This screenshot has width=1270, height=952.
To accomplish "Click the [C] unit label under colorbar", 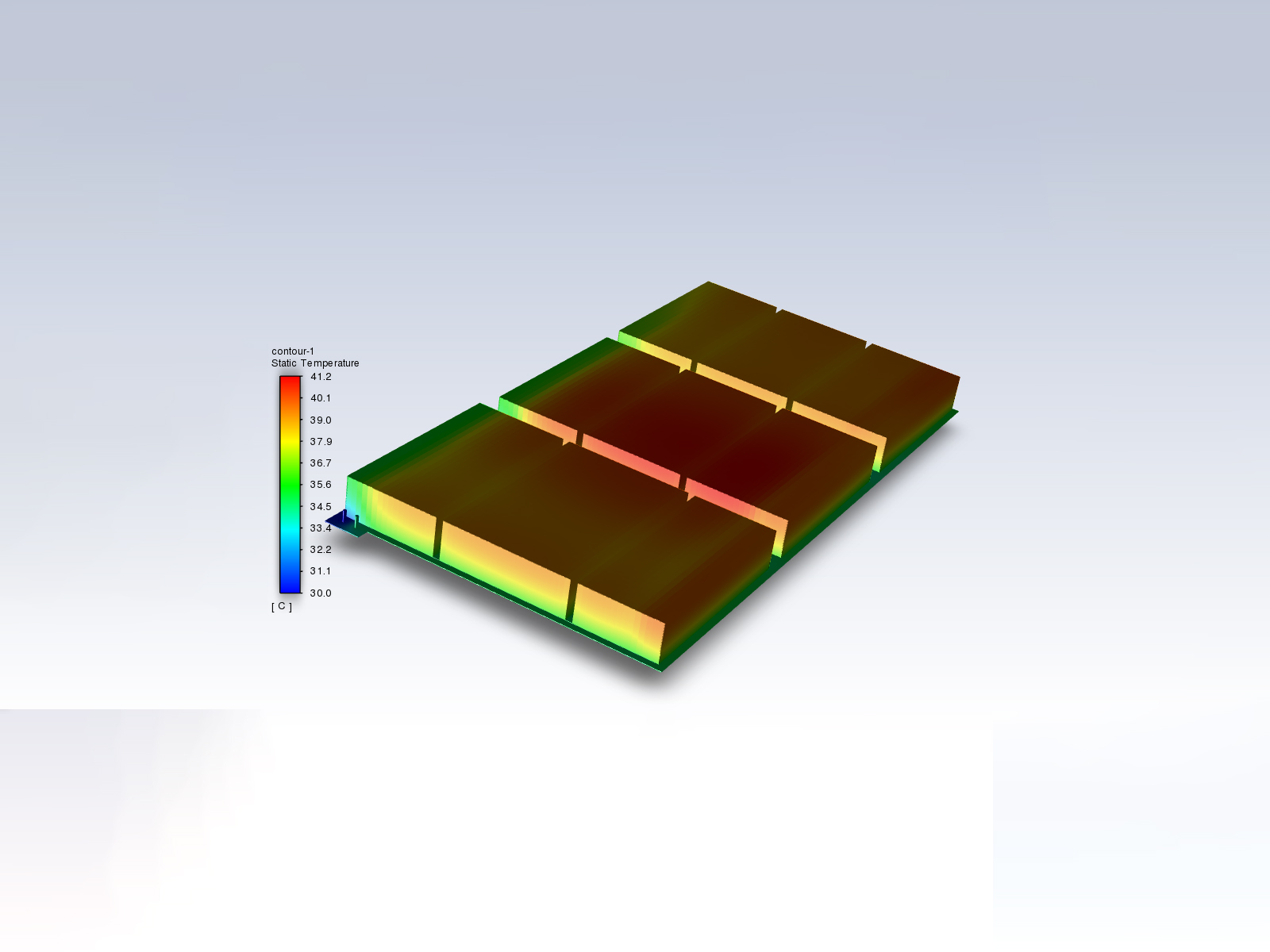I will click(x=282, y=607).
